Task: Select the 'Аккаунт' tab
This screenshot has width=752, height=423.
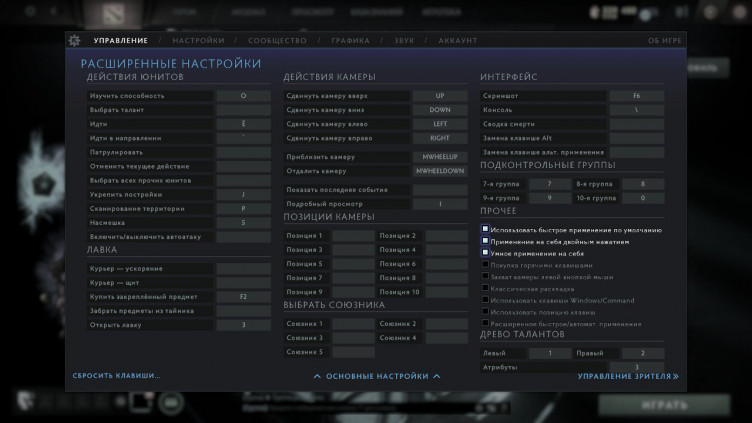Action: coord(457,41)
